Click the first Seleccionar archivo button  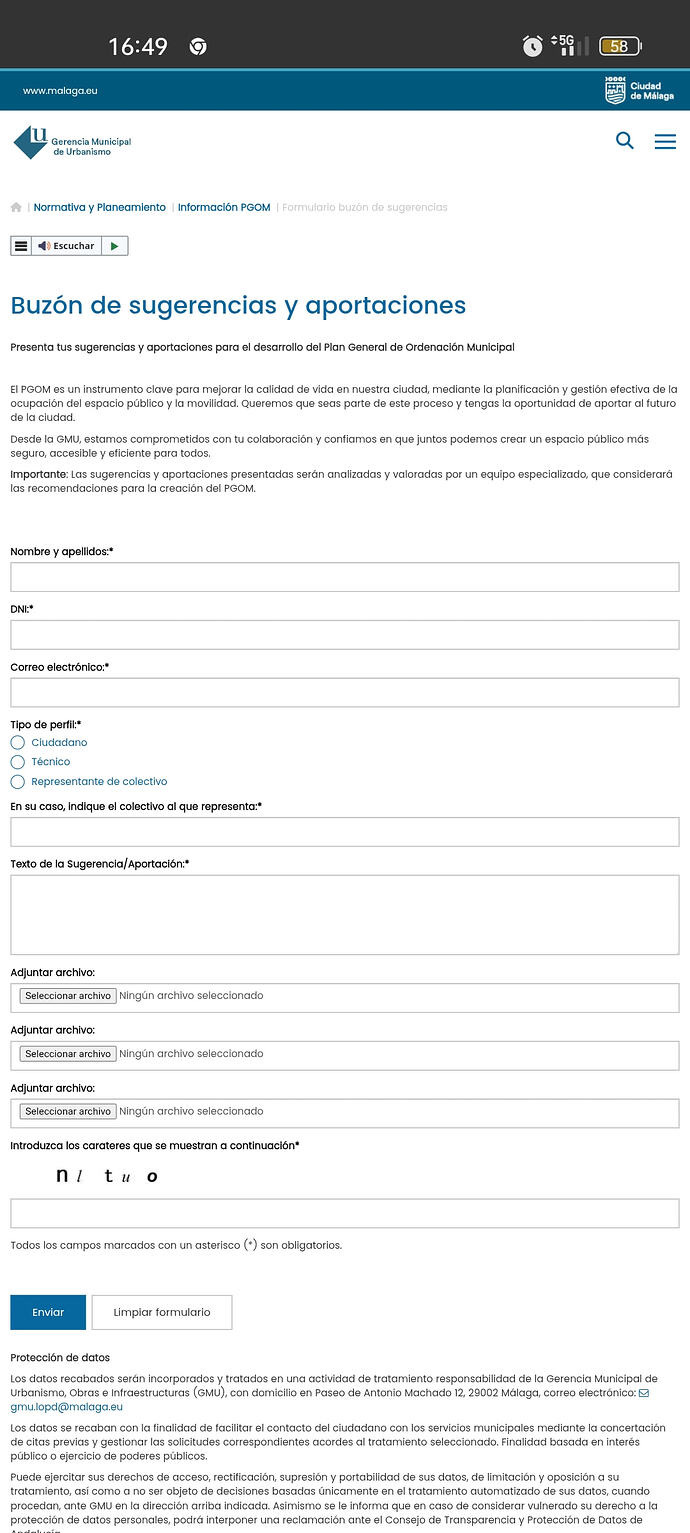click(67, 997)
